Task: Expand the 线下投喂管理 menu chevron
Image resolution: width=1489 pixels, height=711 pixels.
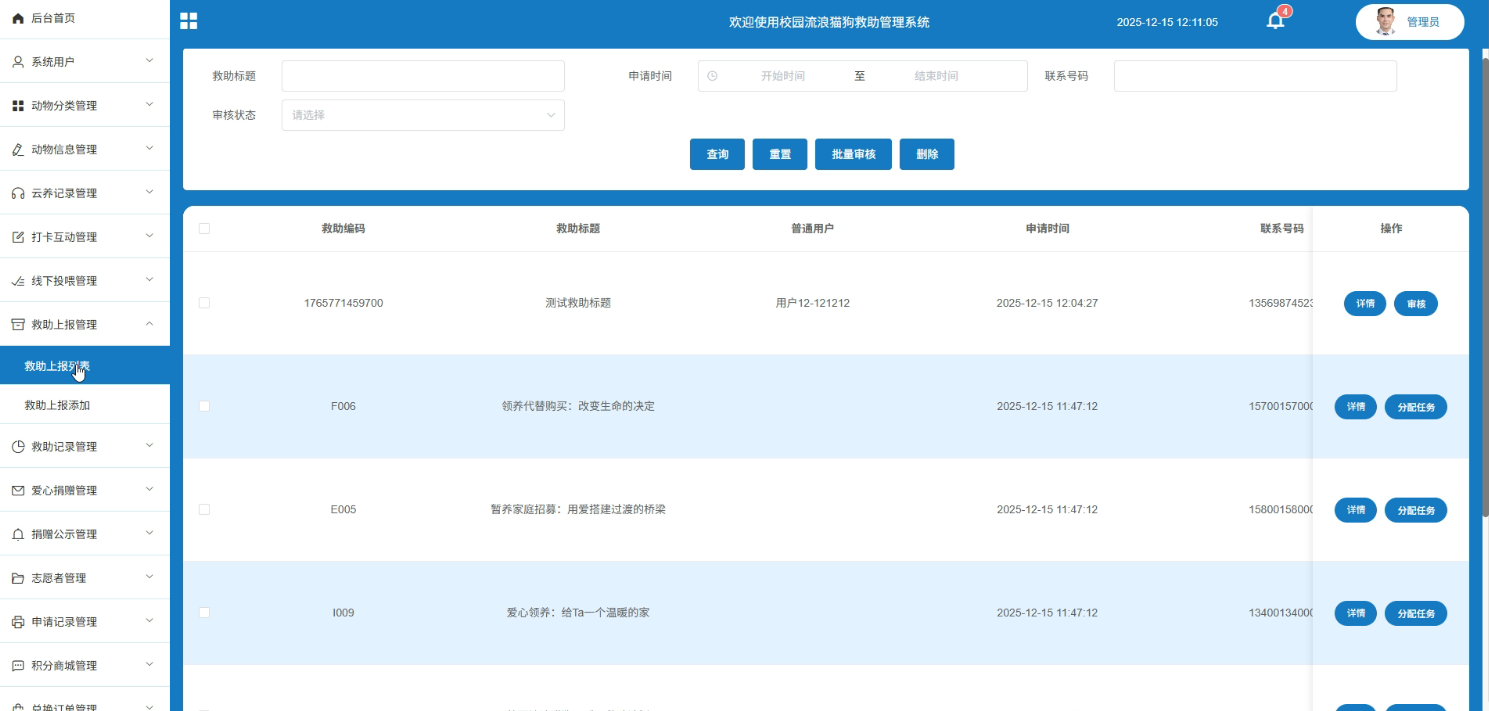Action: 149,280
